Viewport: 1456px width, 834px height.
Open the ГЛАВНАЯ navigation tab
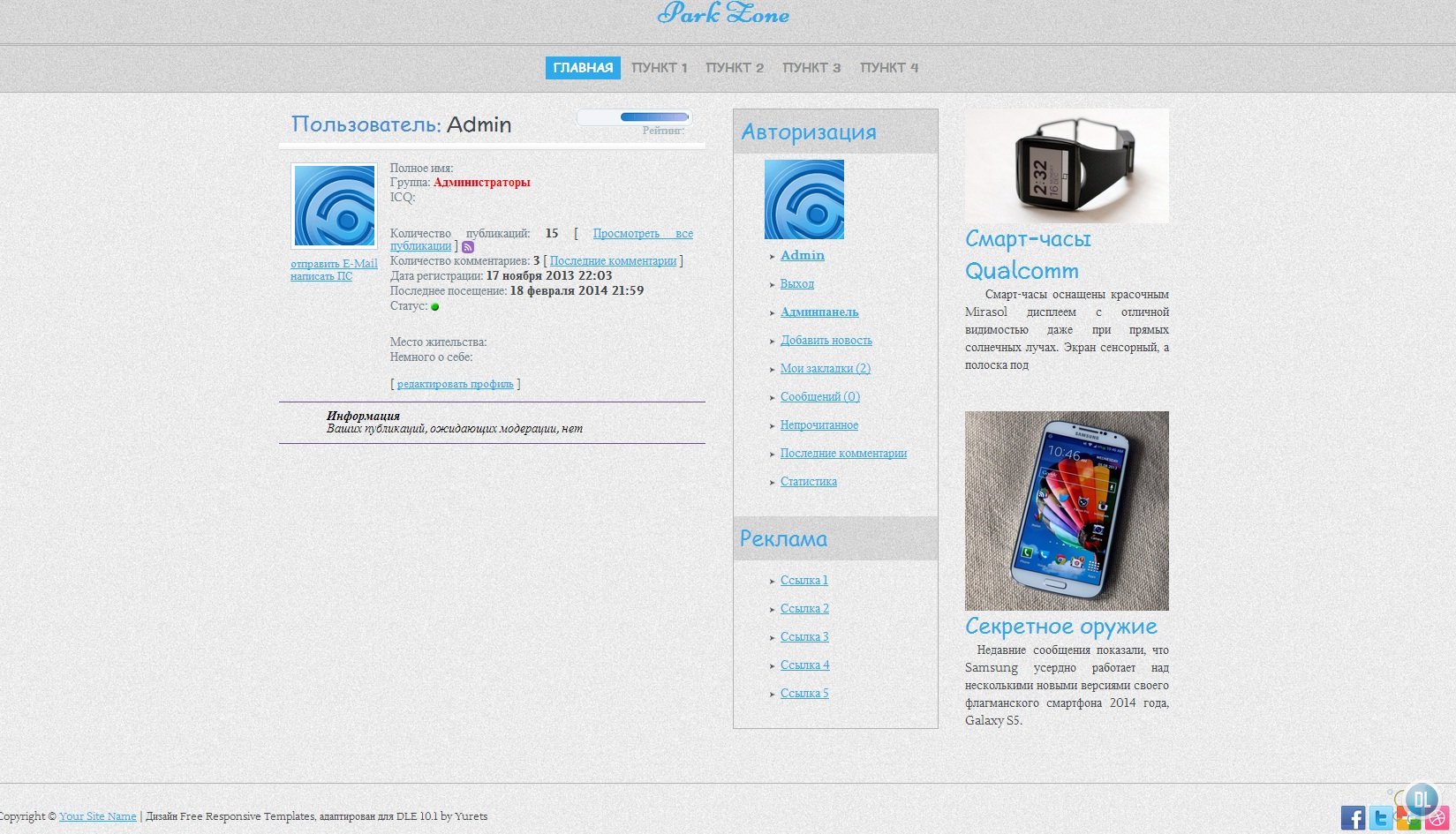coord(583,68)
